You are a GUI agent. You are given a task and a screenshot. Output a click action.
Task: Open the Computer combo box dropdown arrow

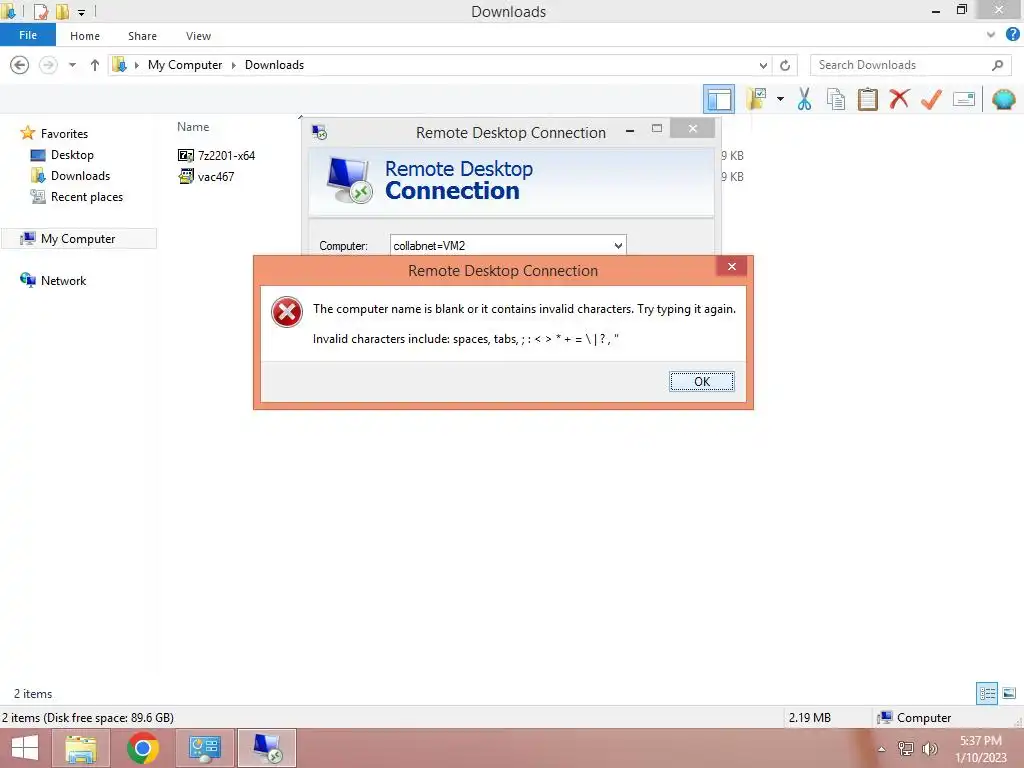pyautogui.click(x=618, y=246)
